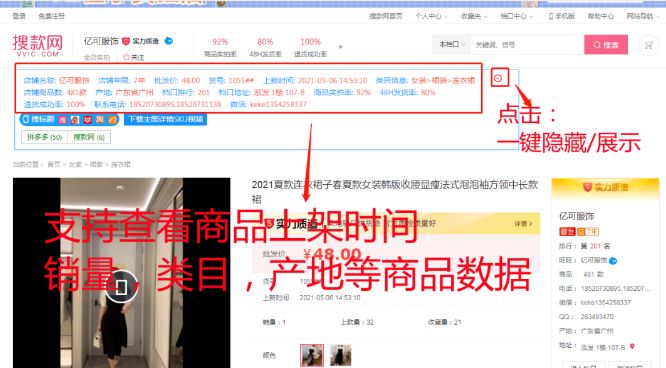Open the shopping cart icon

point(648,45)
